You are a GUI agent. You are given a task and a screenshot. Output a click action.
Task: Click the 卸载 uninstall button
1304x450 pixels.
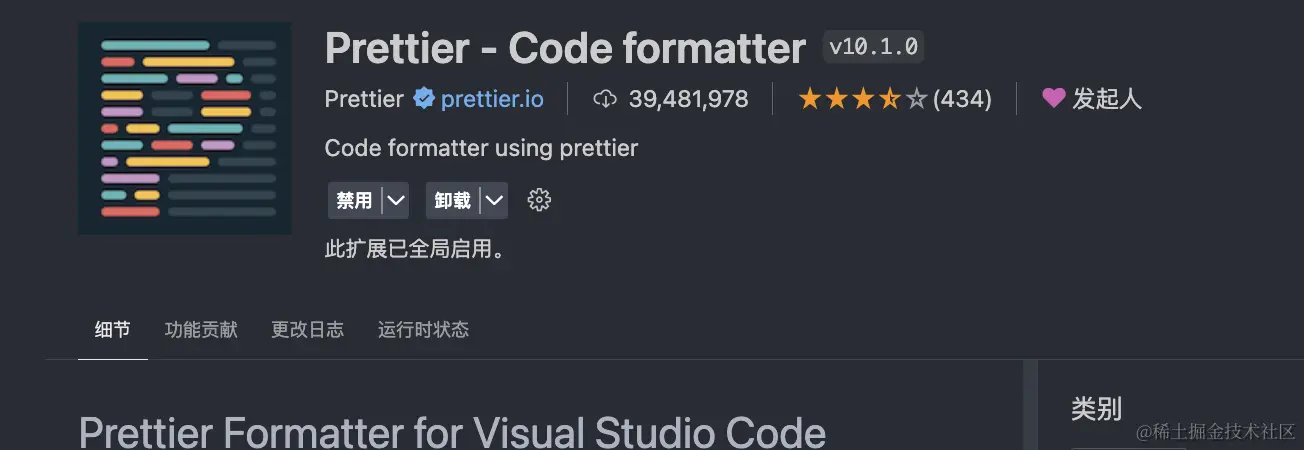452,200
